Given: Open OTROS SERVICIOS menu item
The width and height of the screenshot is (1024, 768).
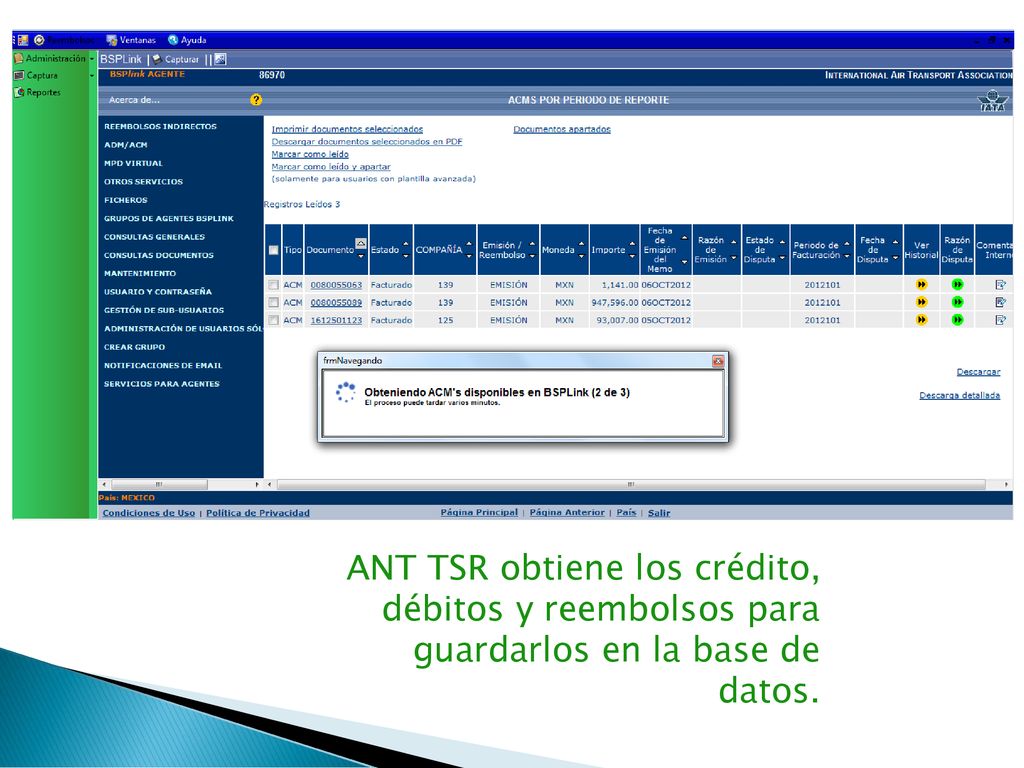Looking at the screenshot, I should tap(143, 182).
